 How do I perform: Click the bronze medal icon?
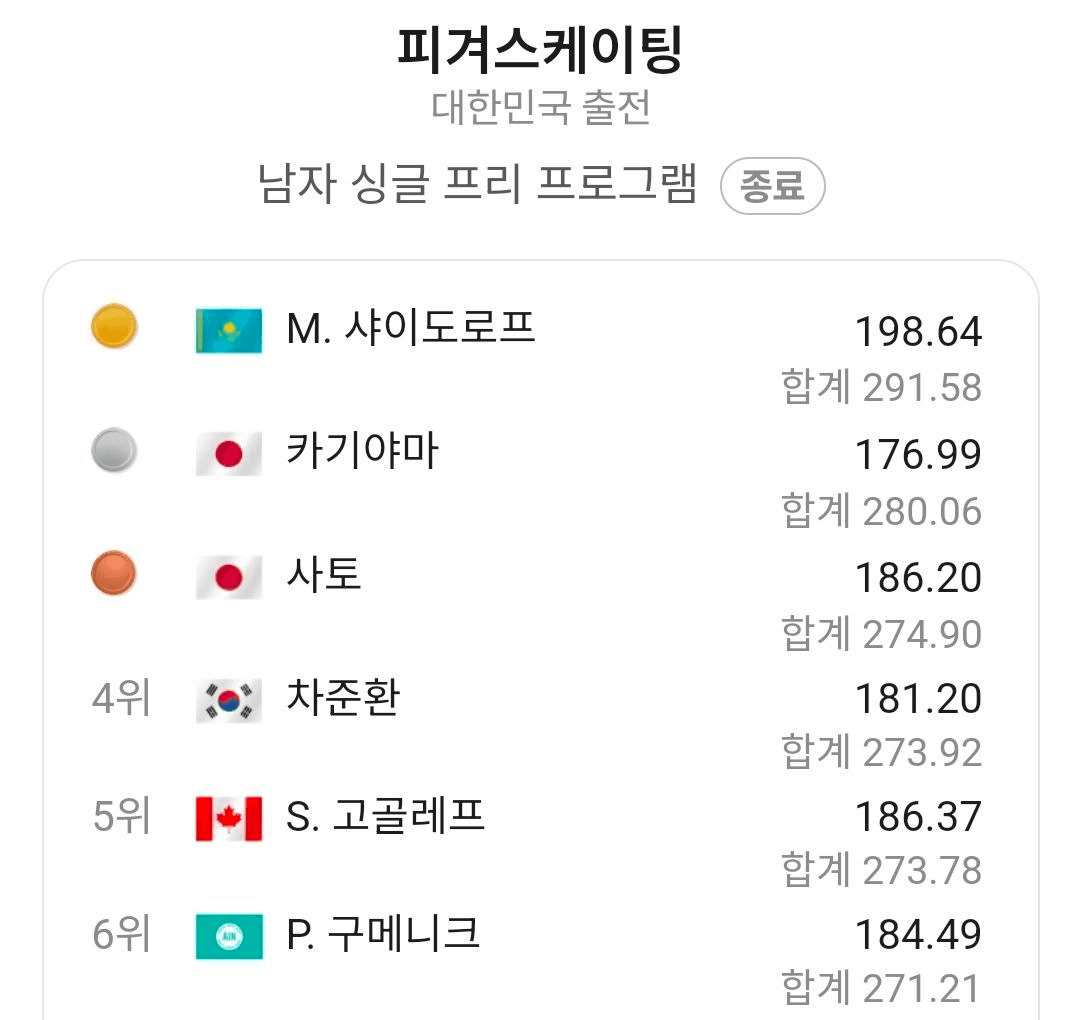click(x=114, y=575)
